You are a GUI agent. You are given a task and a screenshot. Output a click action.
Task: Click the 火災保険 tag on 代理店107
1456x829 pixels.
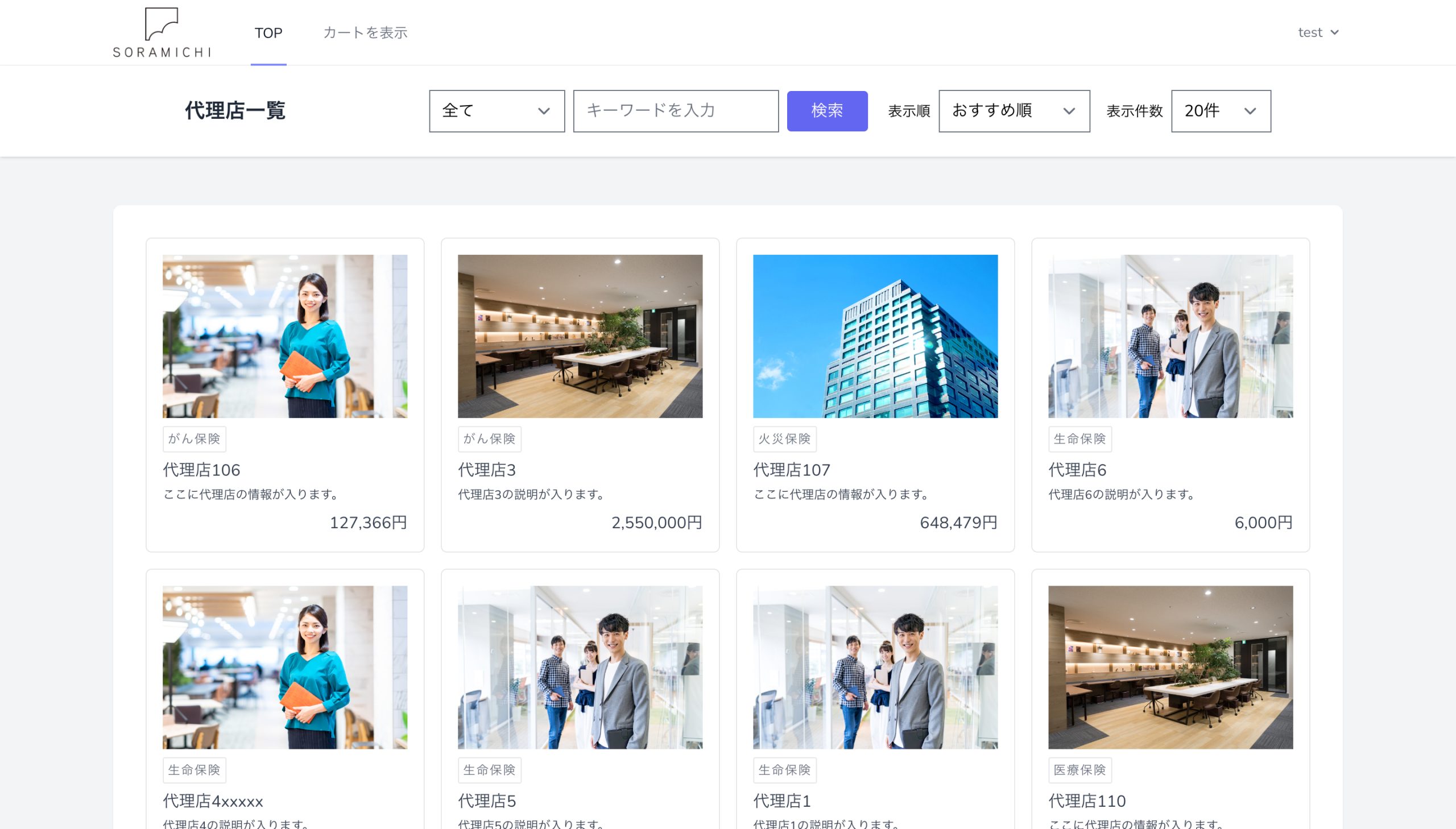(784, 439)
